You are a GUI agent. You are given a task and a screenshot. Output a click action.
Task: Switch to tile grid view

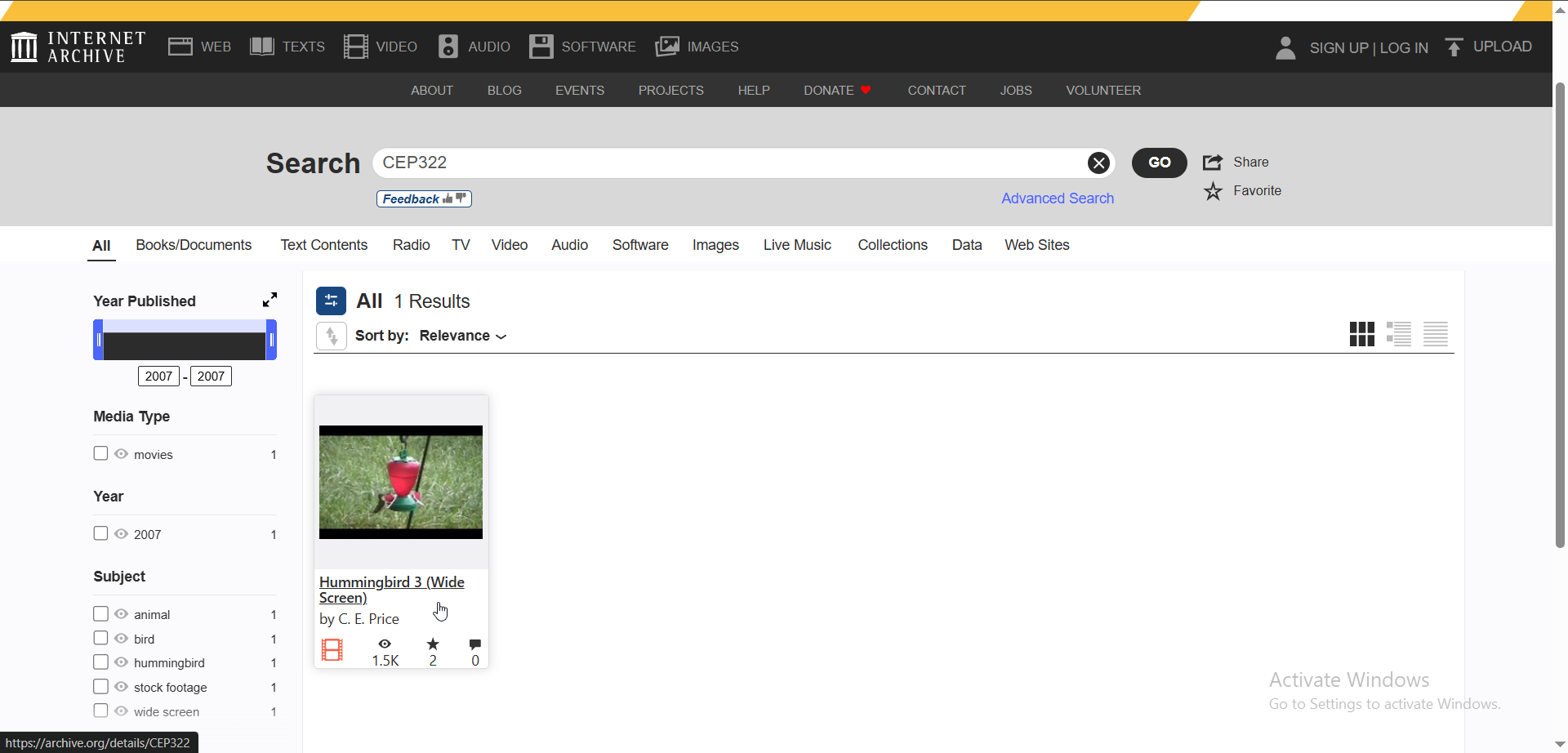tap(1361, 334)
